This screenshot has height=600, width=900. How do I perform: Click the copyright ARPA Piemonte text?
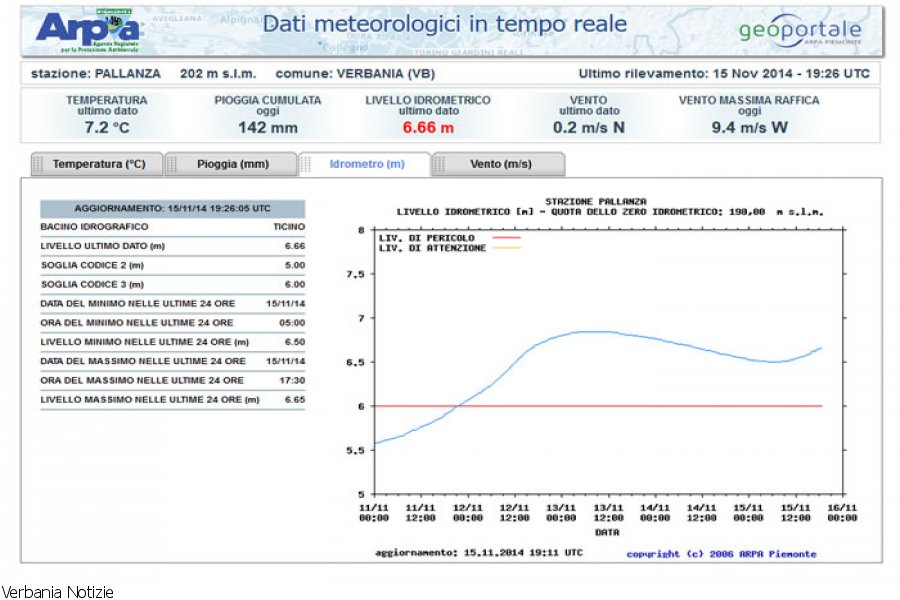[721, 554]
